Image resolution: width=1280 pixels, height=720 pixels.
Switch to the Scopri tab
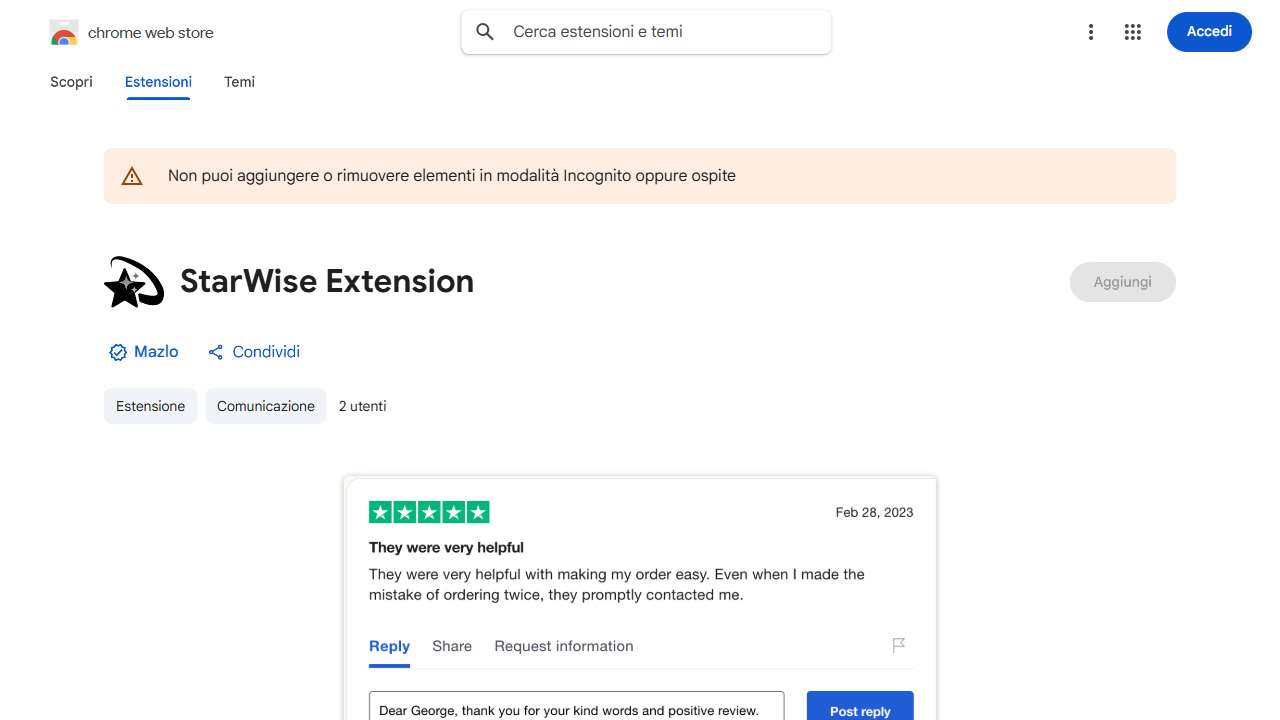pyautogui.click(x=71, y=82)
